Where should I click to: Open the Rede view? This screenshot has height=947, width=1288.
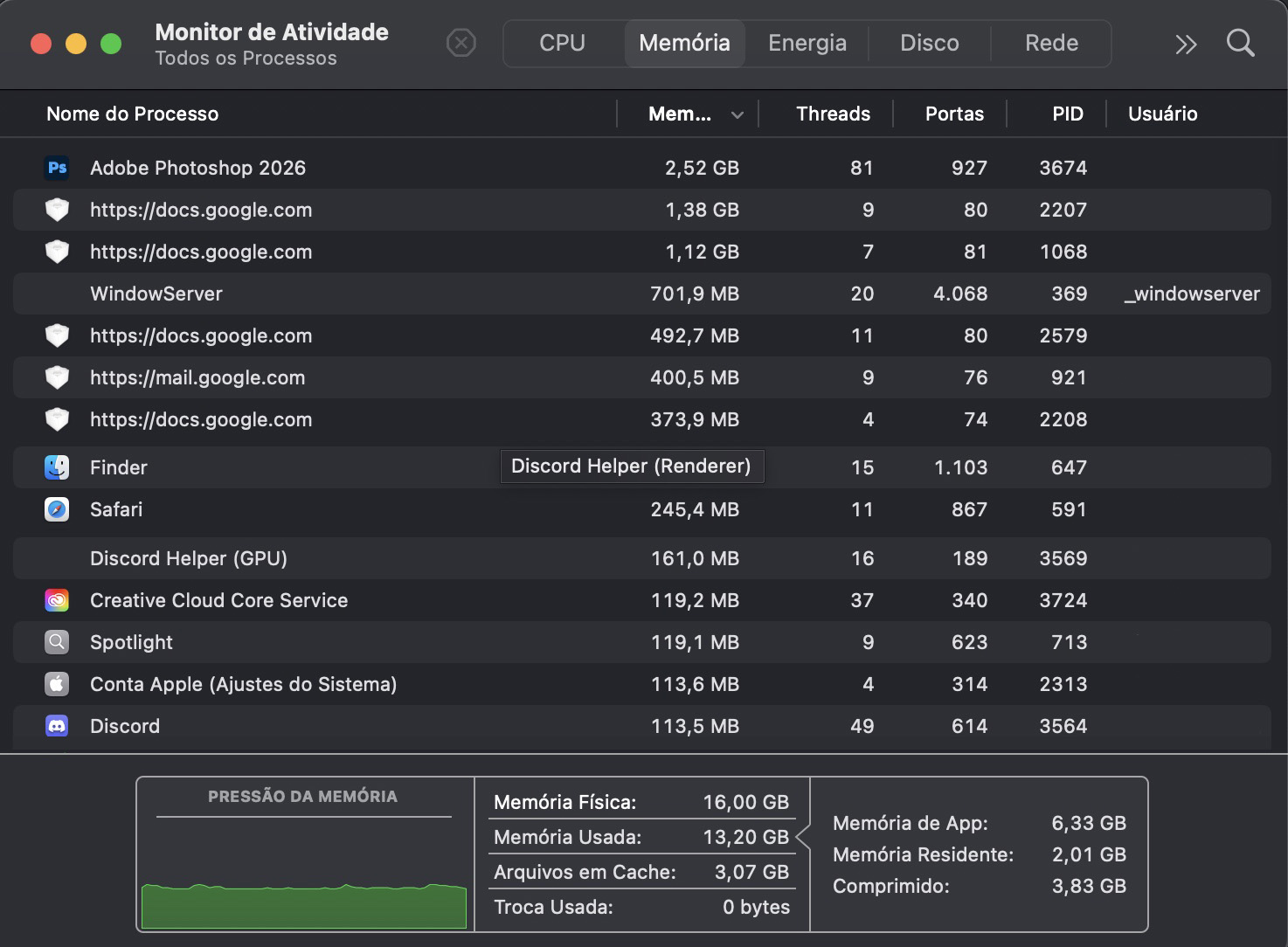(x=1050, y=43)
